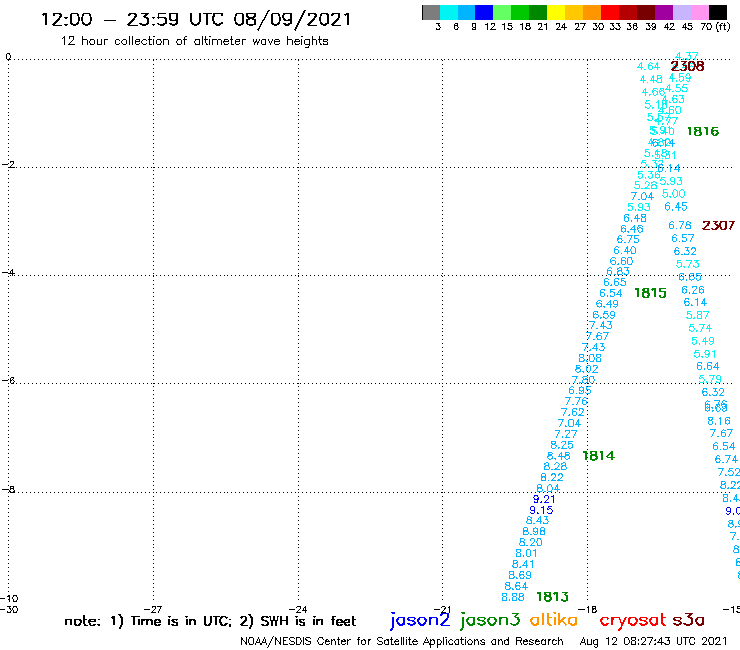The image size is (740, 650).
Task: Click the wave height value '8.48'
Action: coord(559,456)
